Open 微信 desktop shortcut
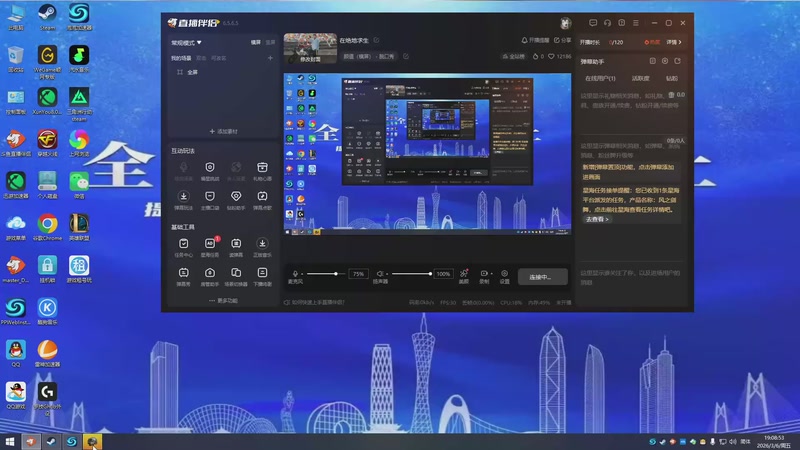Image resolution: width=800 pixels, height=450 pixels. click(x=79, y=185)
